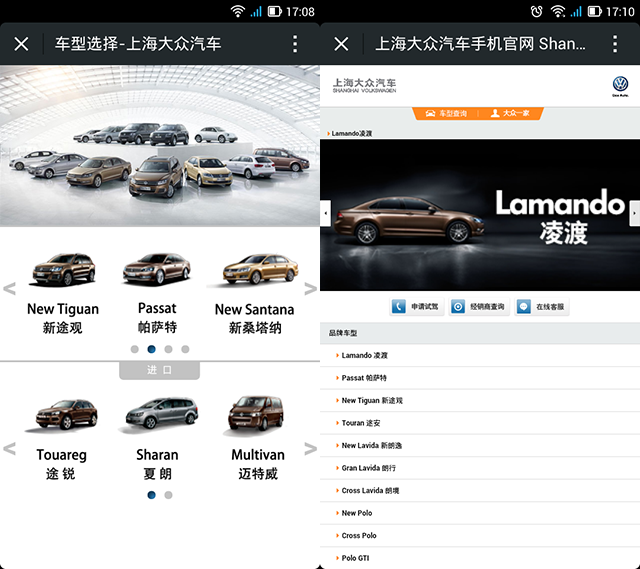Go to next page of domestic models

[x=311, y=289]
